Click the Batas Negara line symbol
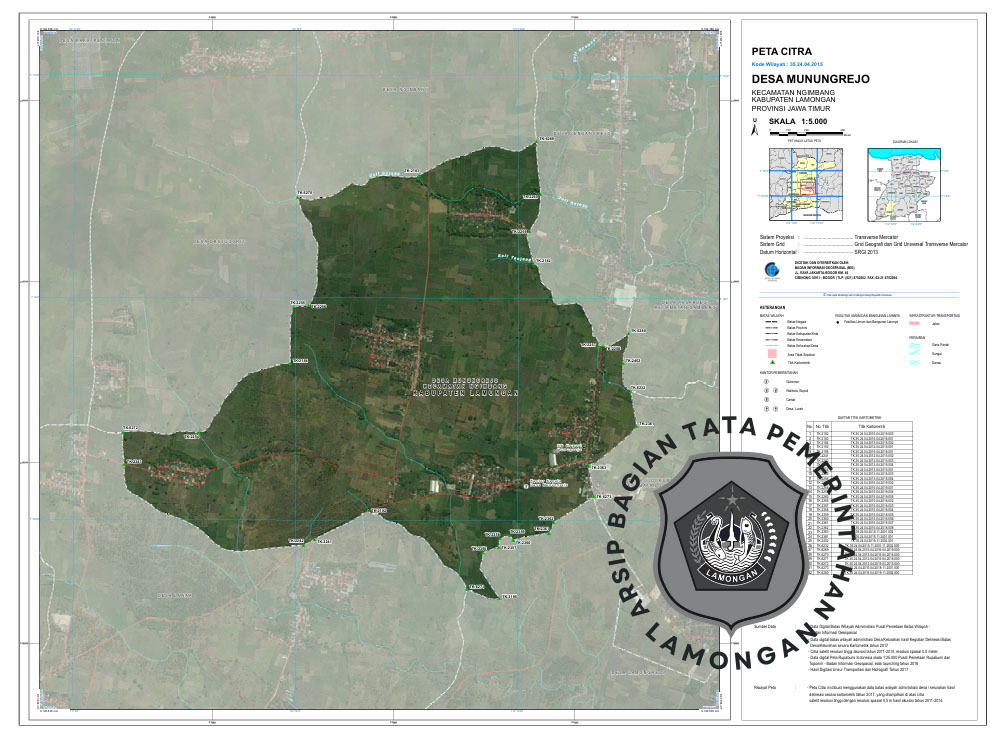The width and height of the screenshot is (1004, 736). (770, 323)
